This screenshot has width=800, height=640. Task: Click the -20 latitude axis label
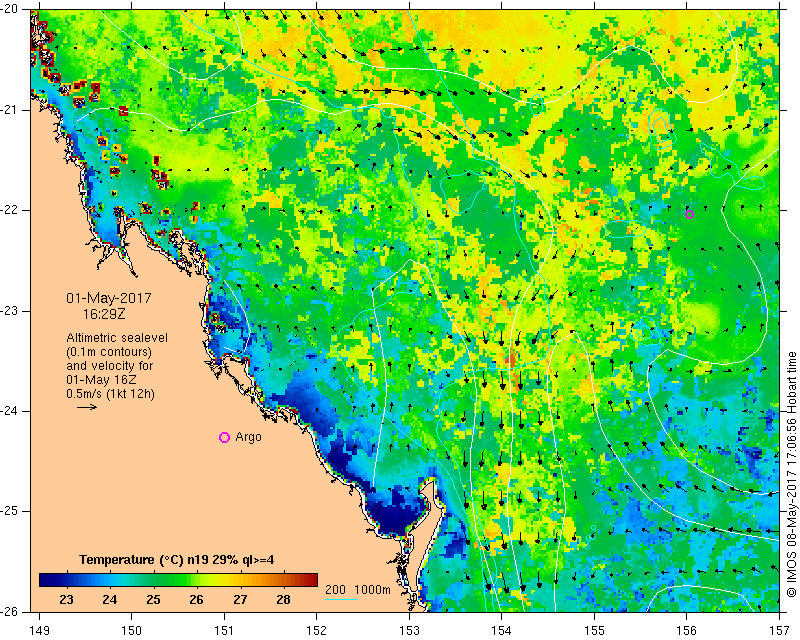click(8, 10)
